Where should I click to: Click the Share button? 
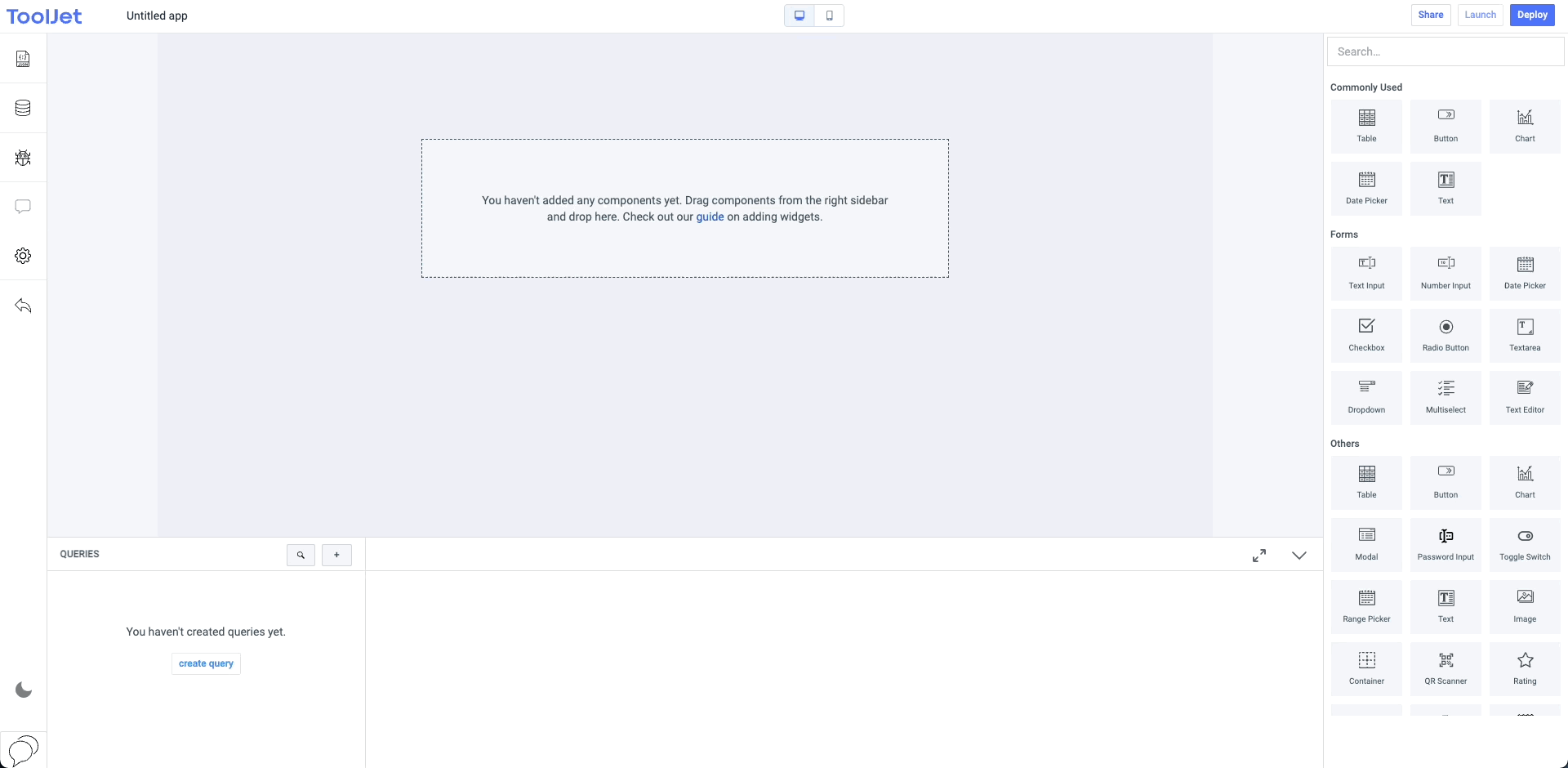pos(1431,15)
